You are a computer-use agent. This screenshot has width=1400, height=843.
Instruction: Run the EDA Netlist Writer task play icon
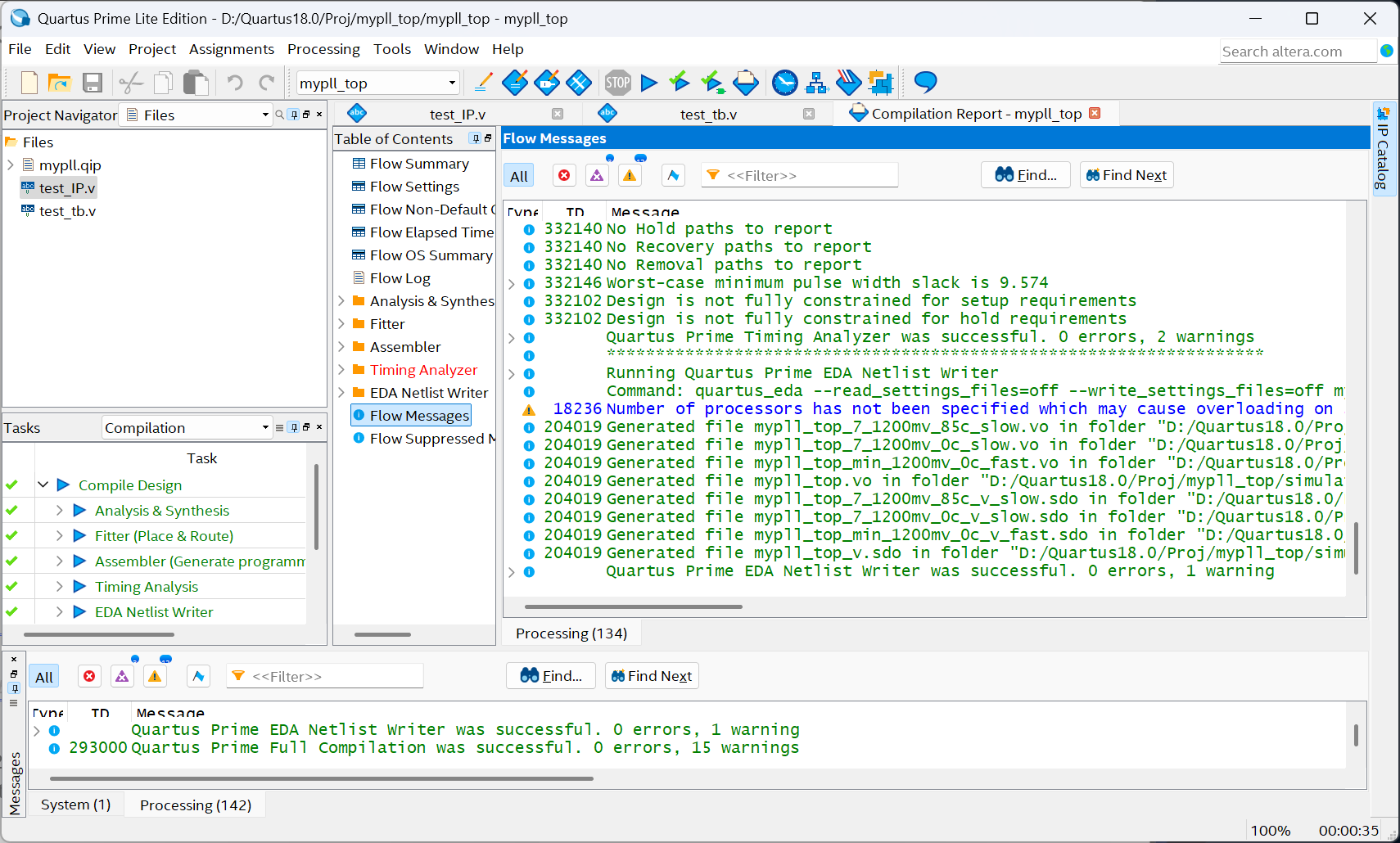[x=79, y=611]
